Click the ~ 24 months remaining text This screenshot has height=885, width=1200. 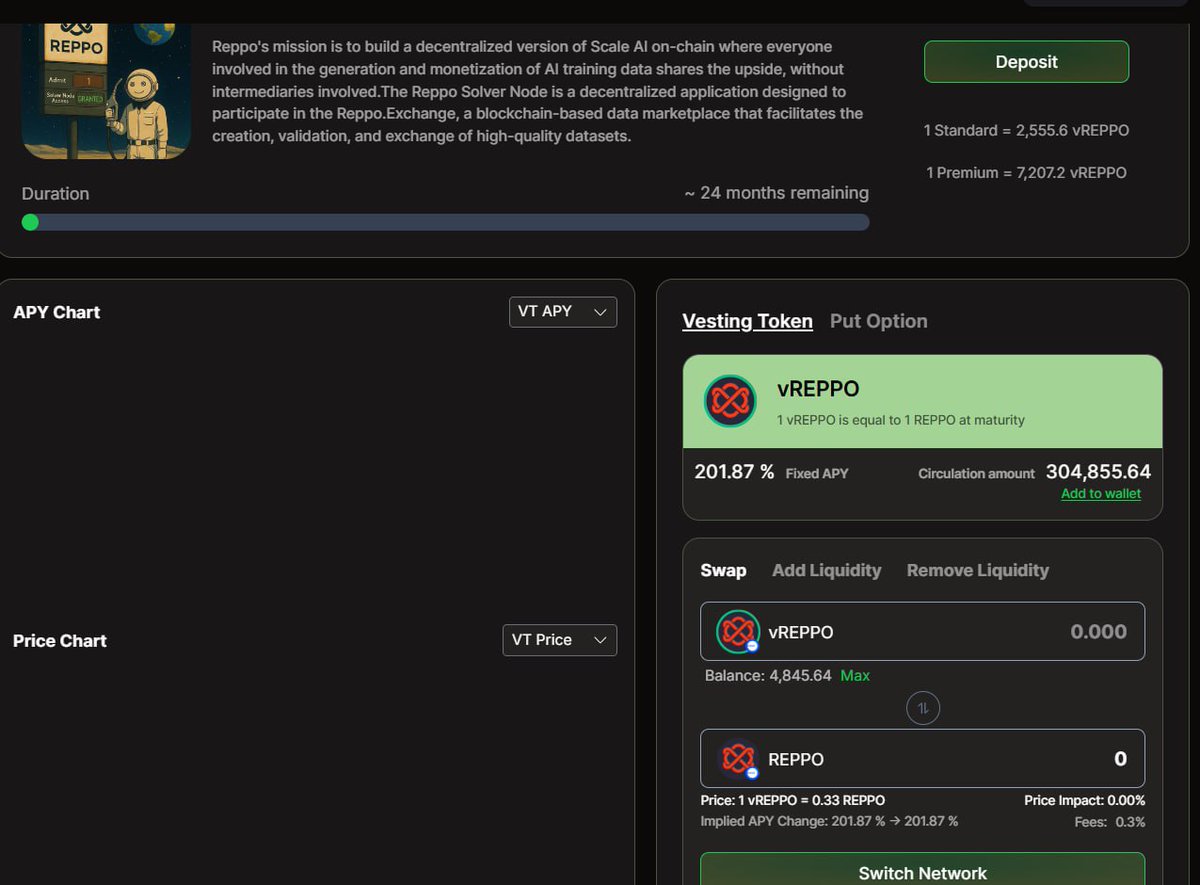click(x=777, y=193)
